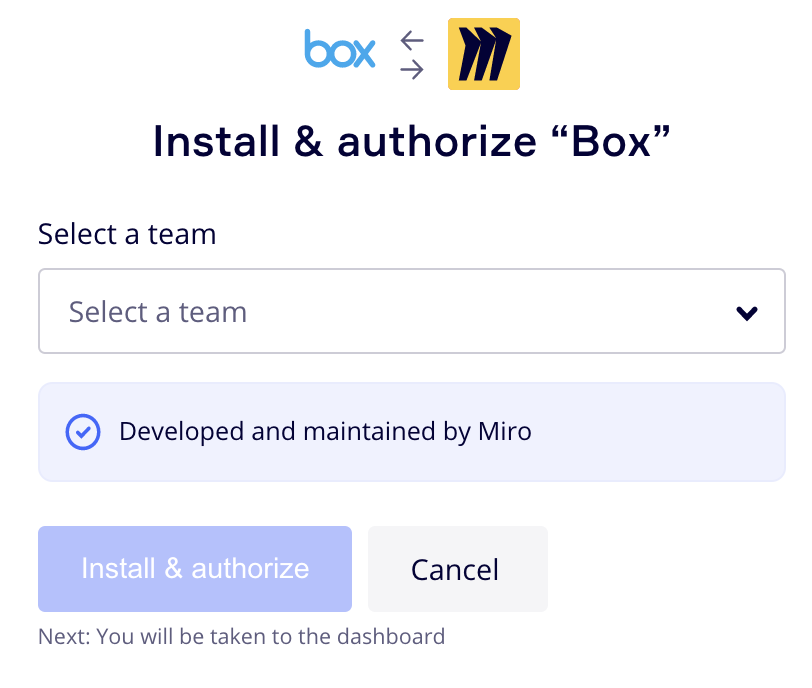Click the Developed and maintained by Miro text
Screen dimensions: 812x688
[x=325, y=432]
